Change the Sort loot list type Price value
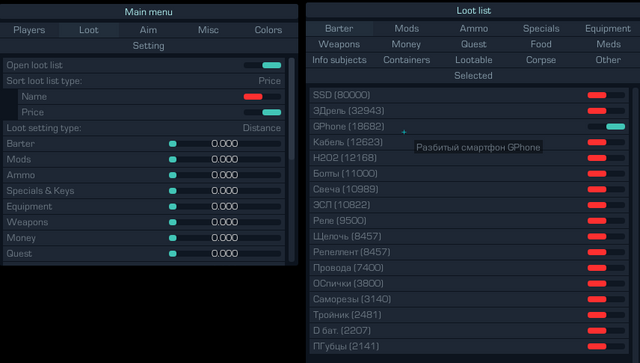The image size is (640, 363). pos(269,81)
